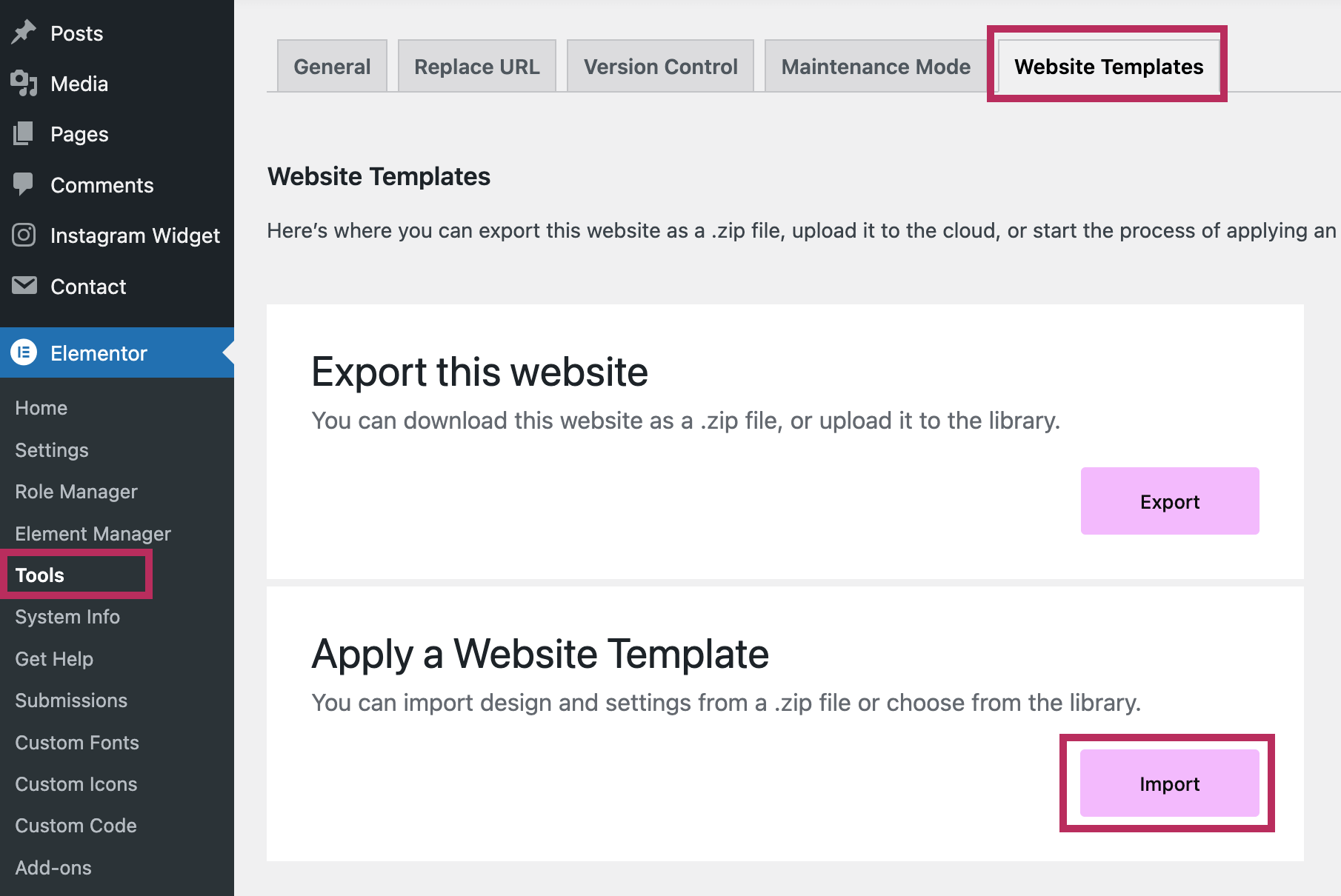Click the Posts pin icon

[x=24, y=33]
